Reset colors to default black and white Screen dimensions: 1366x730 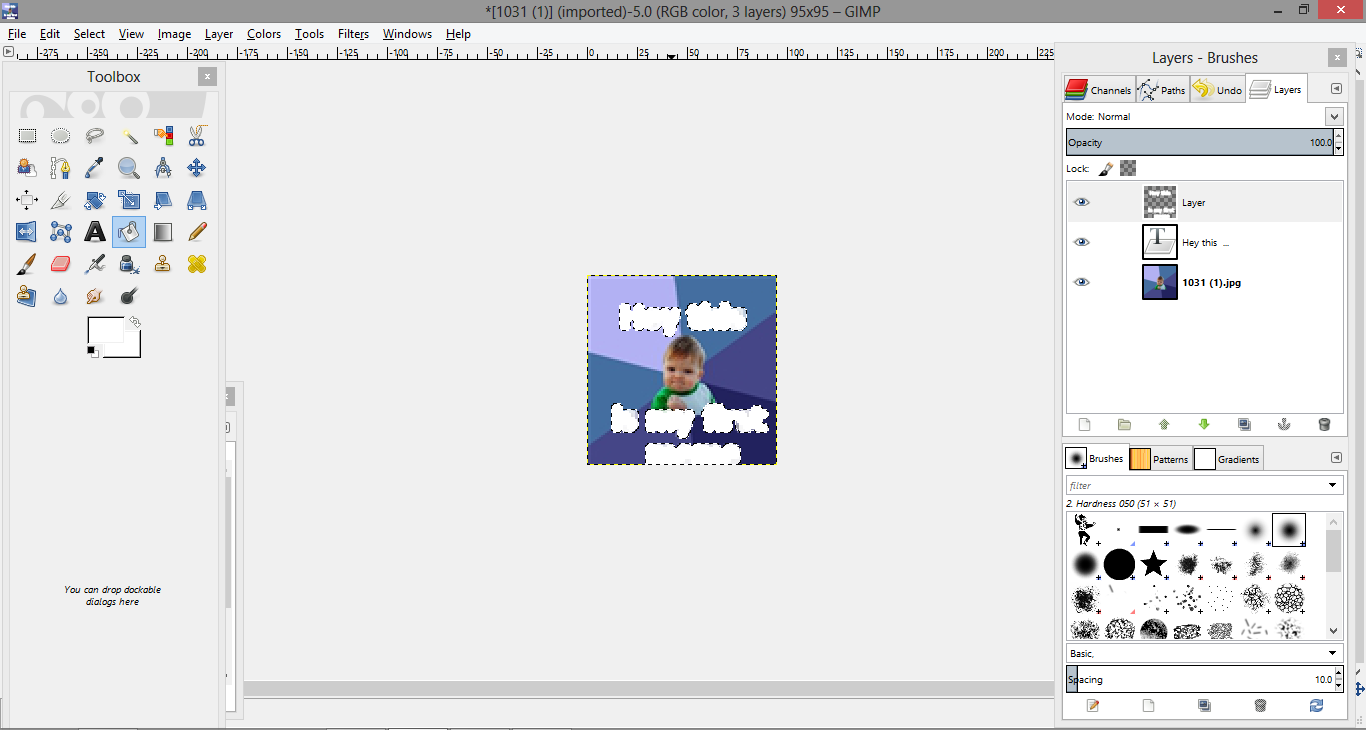pyautogui.click(x=92, y=351)
